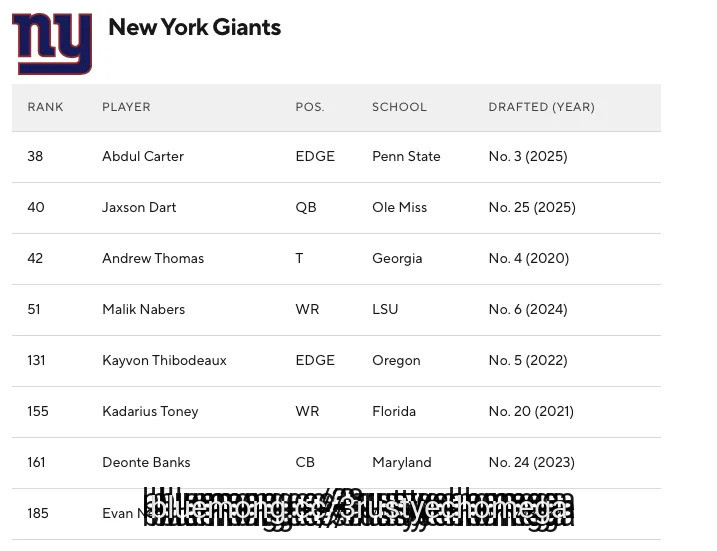Select player name Jaxson Dart
Screen dimensions: 717x551
click(139, 208)
